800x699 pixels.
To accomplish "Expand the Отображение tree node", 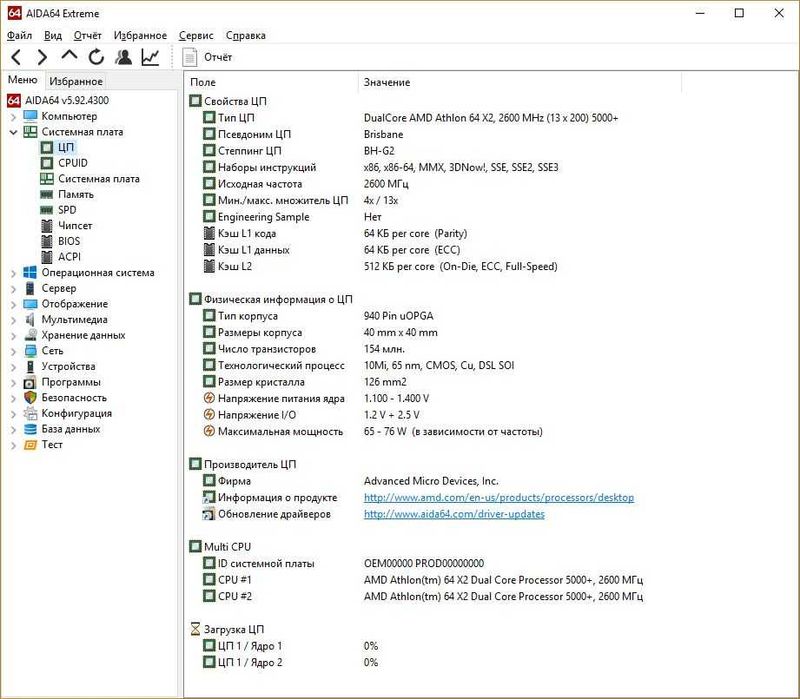I will (13, 305).
